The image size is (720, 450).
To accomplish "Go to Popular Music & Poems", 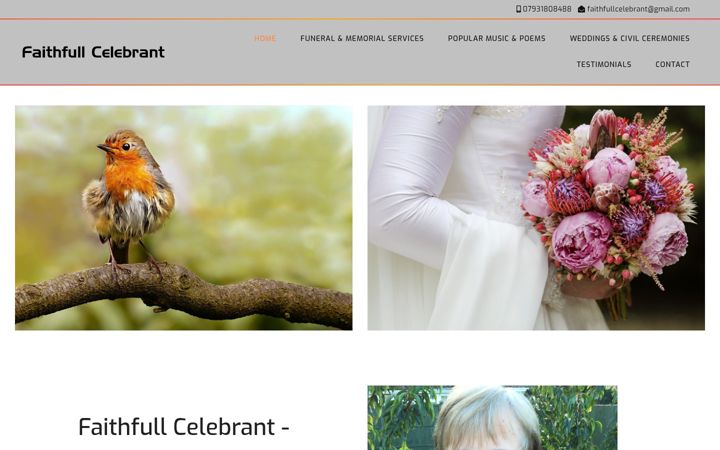I will [x=496, y=39].
